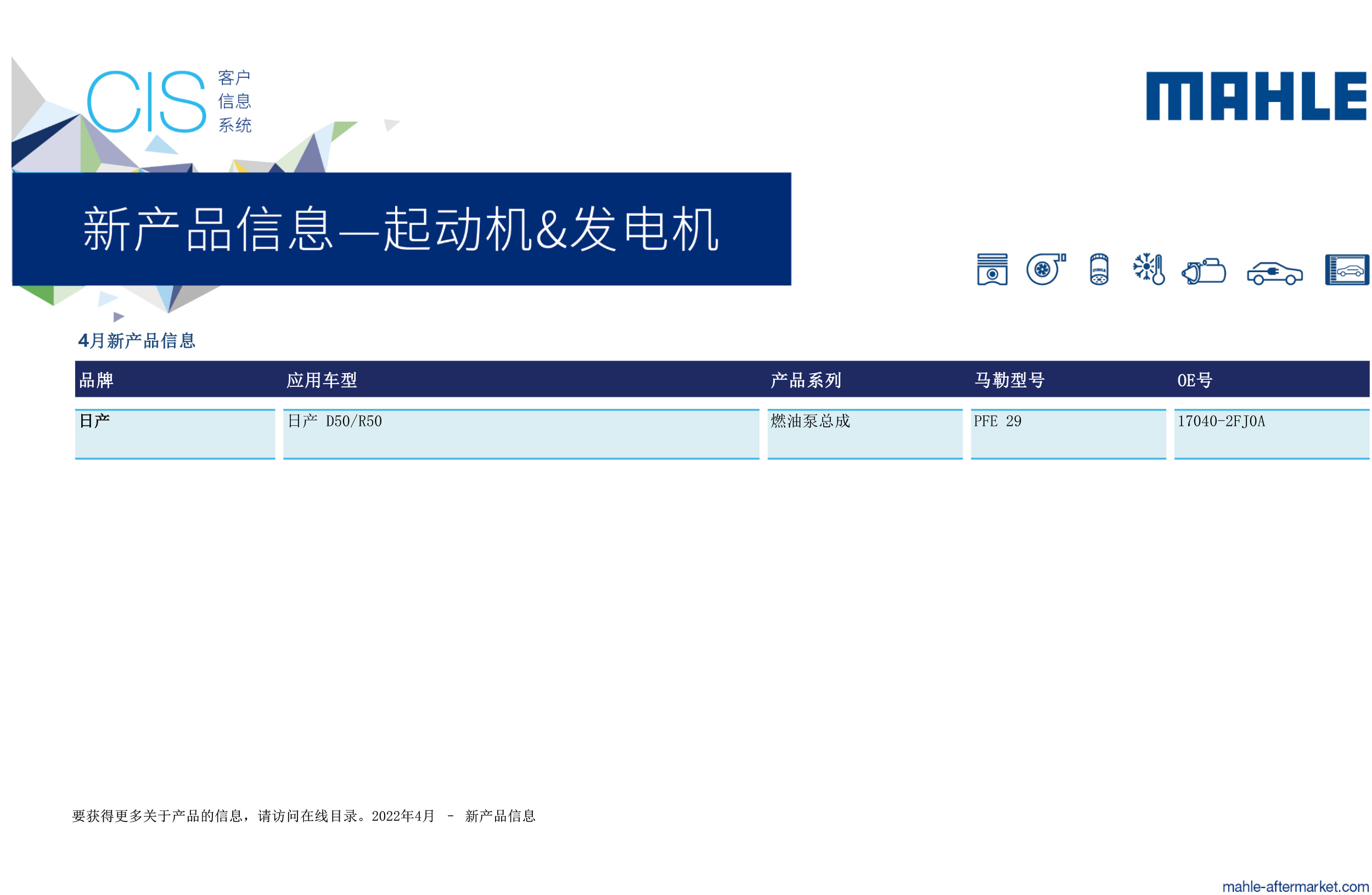
Task: Click the 新产品信息—起动机&发电机 title banner
Action: (x=401, y=229)
